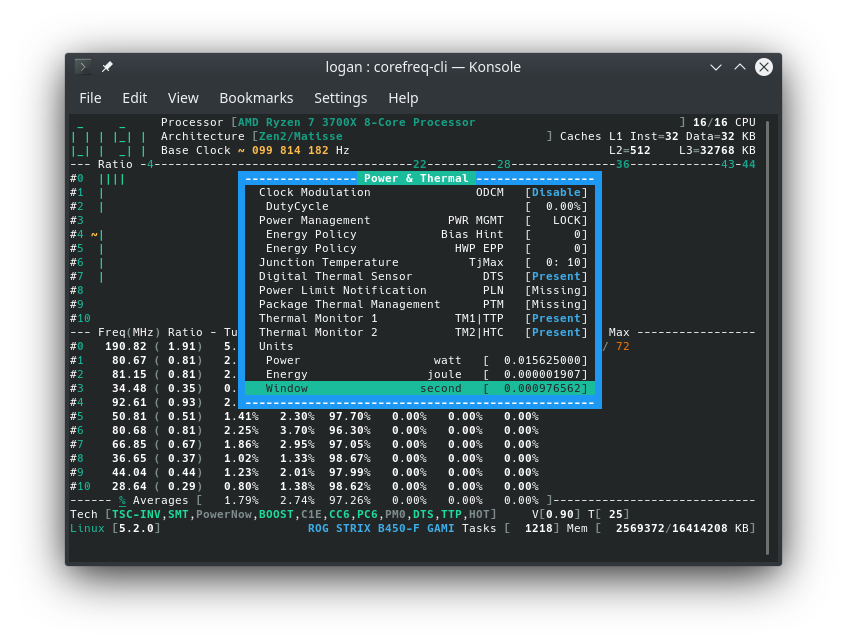The image size is (847, 643).
Task: Open the File menu
Action: click(x=90, y=98)
